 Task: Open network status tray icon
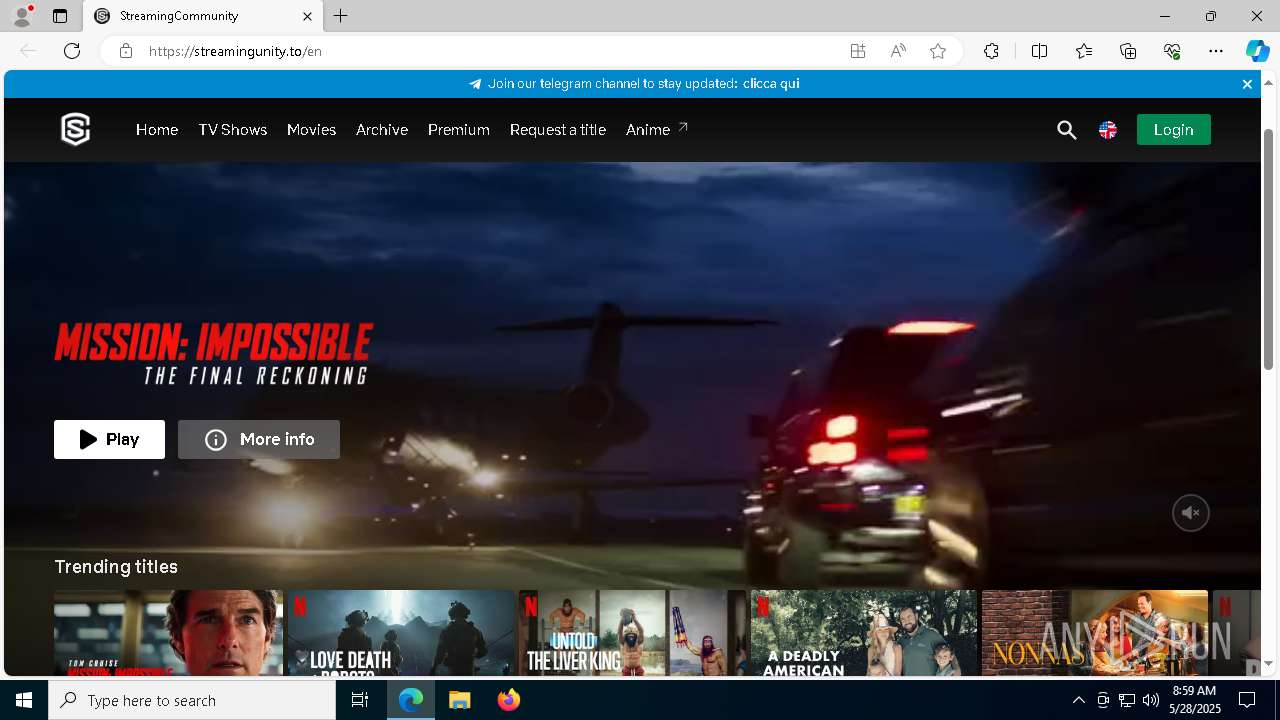(x=1126, y=700)
